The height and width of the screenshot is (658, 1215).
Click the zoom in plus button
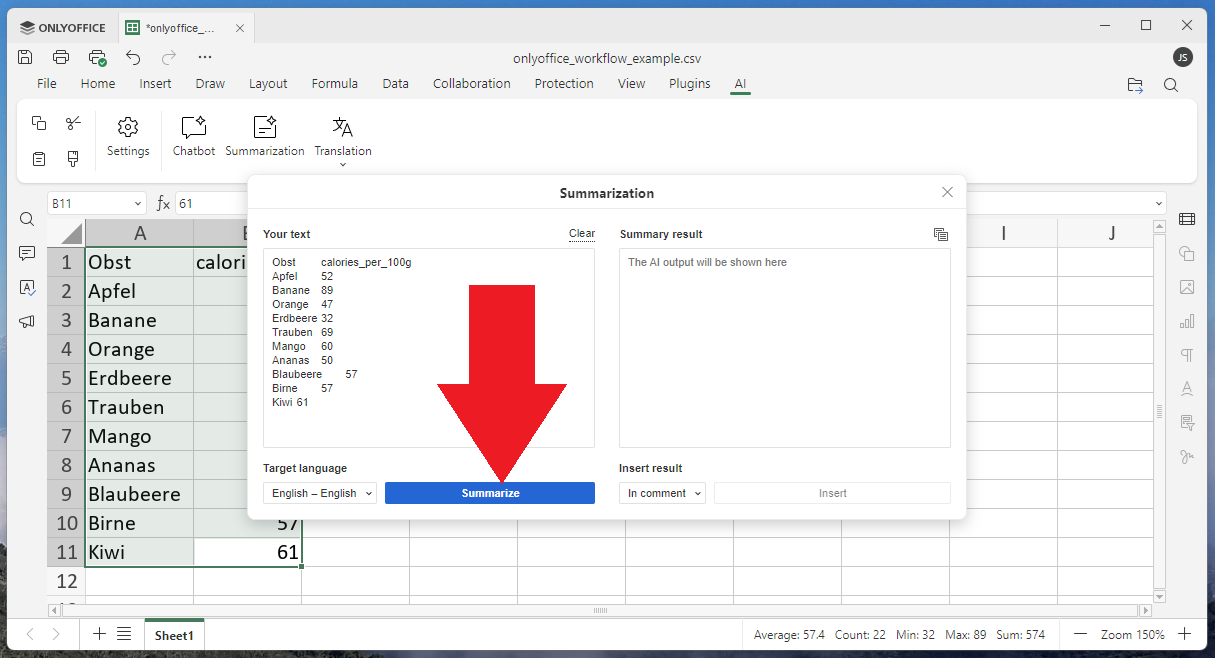(1184, 634)
